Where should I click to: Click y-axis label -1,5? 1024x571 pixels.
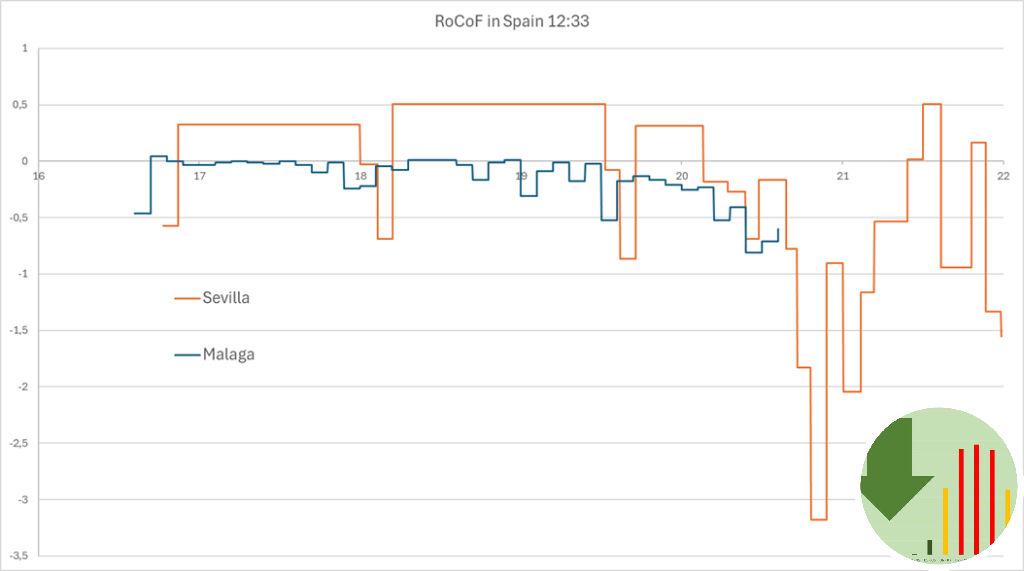[18, 331]
